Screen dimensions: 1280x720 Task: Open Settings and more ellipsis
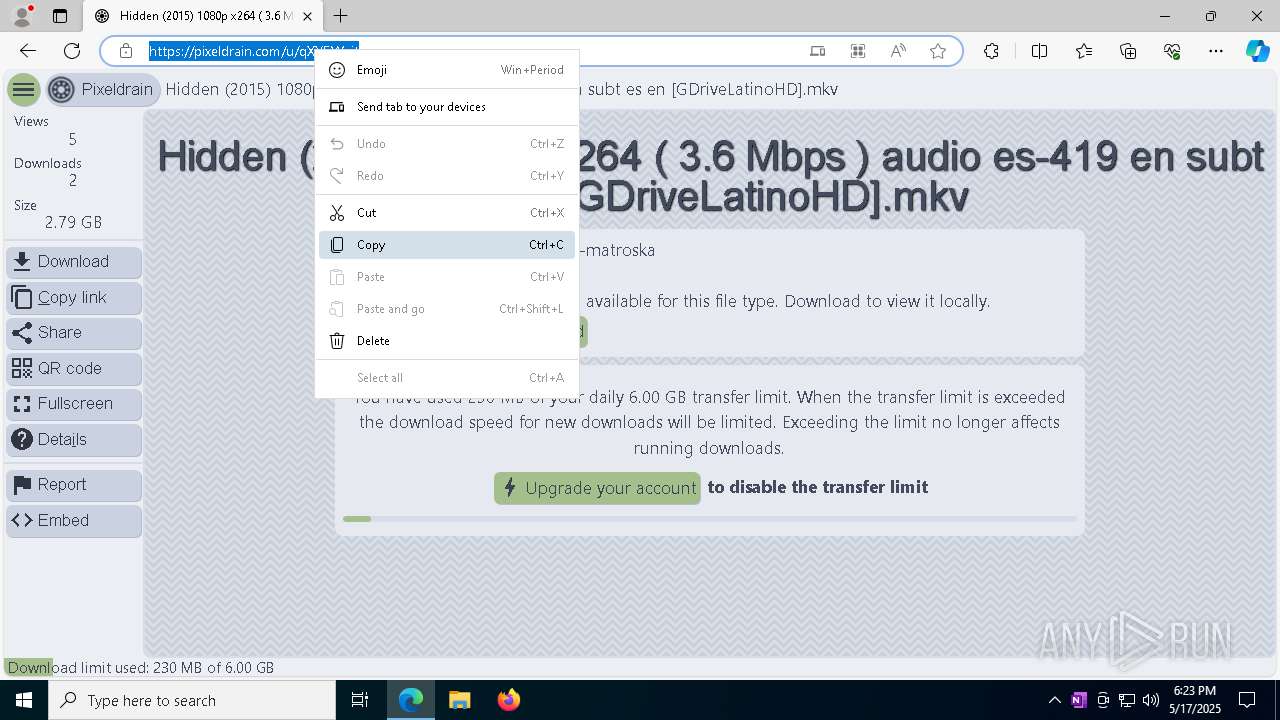pos(1216,51)
